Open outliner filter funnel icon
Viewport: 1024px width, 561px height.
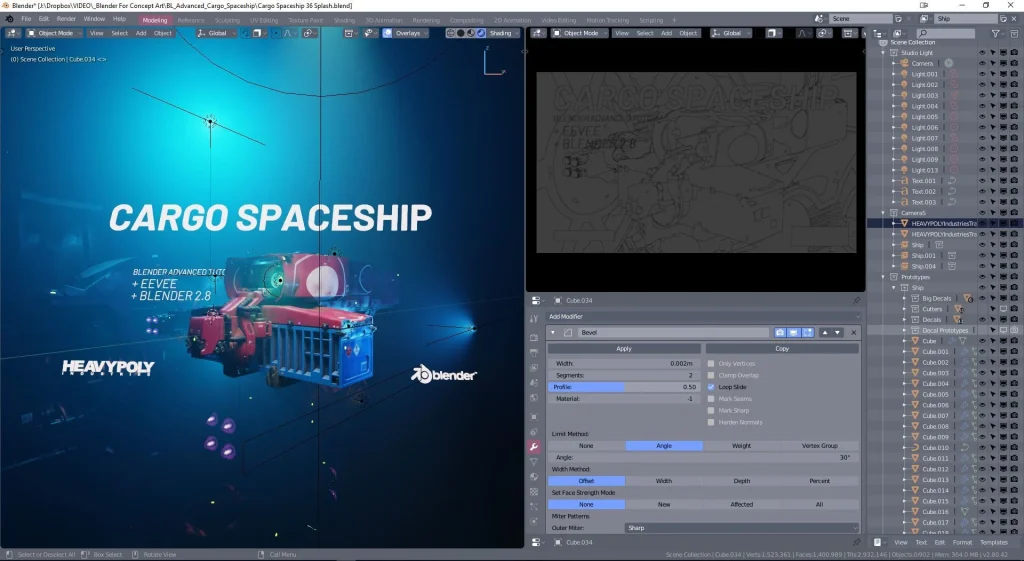pos(995,33)
